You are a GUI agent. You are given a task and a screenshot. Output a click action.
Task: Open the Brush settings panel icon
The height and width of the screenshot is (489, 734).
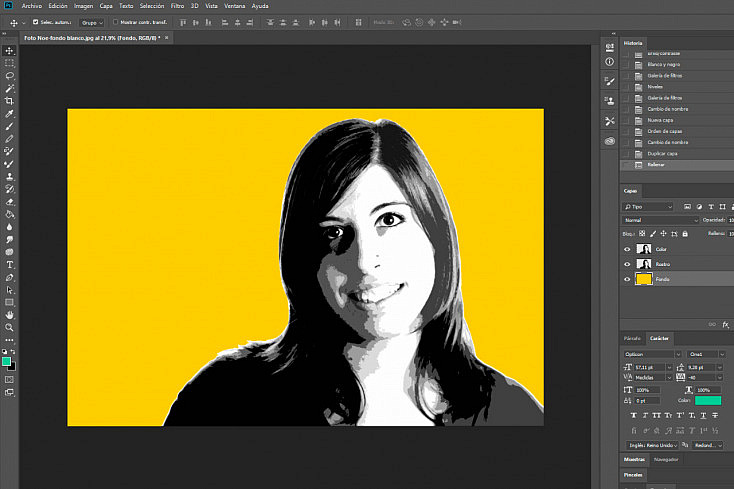click(609, 81)
